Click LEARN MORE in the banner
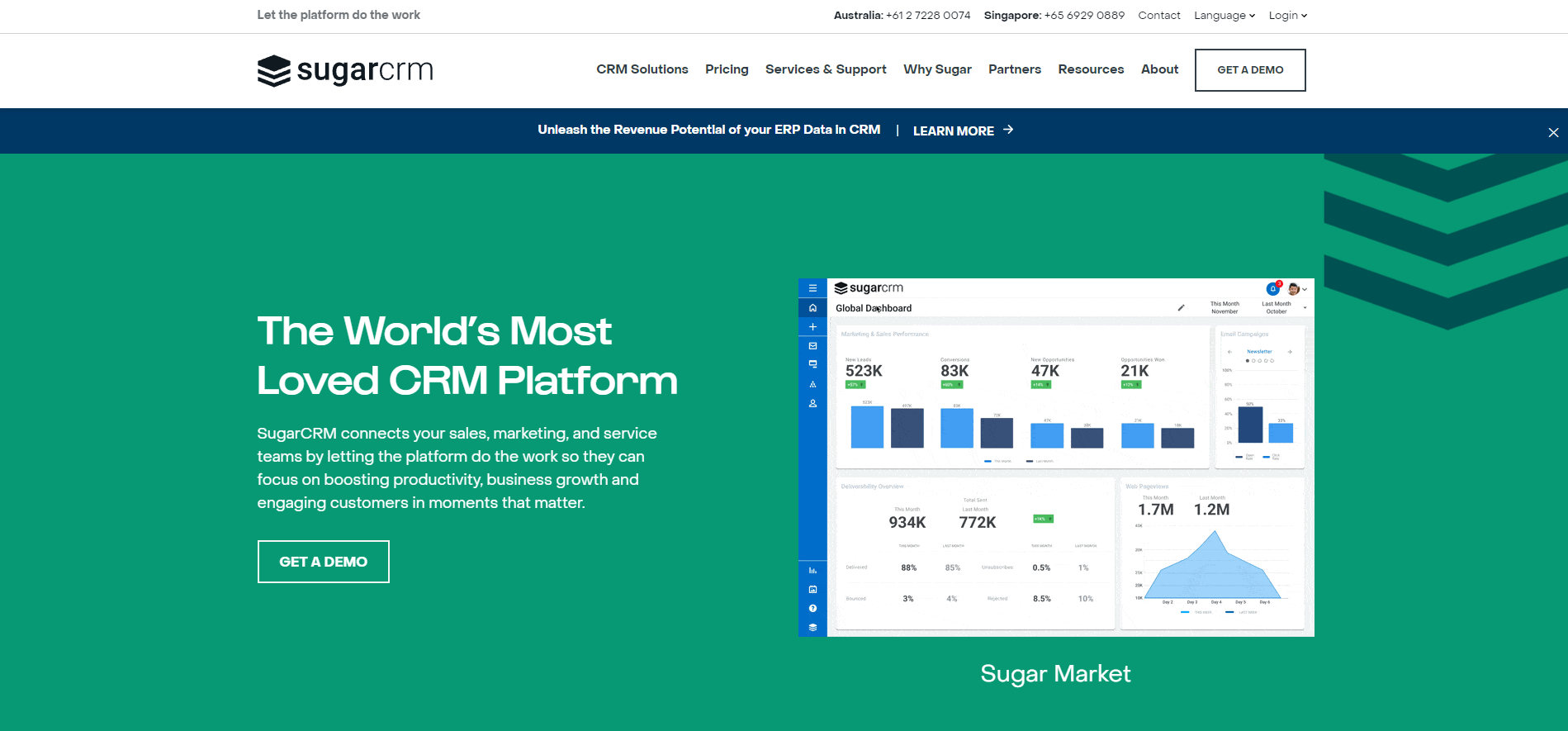 point(954,131)
